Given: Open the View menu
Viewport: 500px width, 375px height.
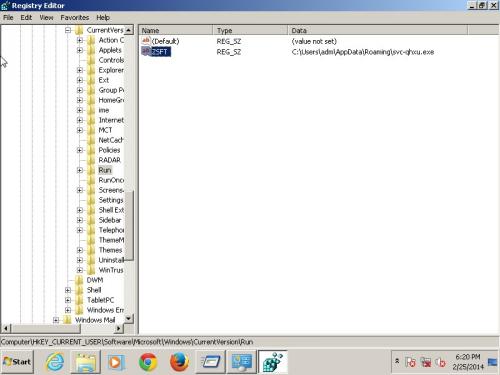Looking at the screenshot, I should [46, 17].
